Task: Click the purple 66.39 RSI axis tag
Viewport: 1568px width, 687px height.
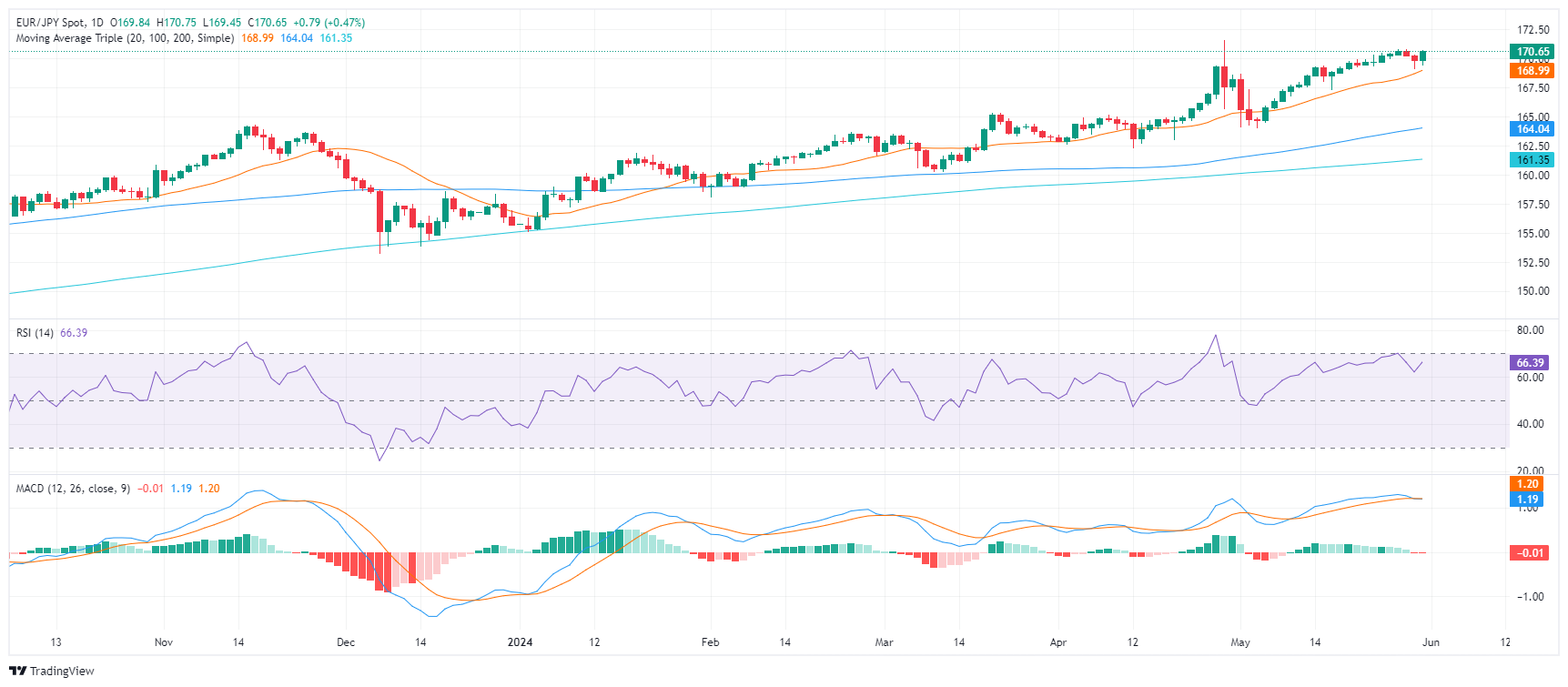Action: [1530, 363]
